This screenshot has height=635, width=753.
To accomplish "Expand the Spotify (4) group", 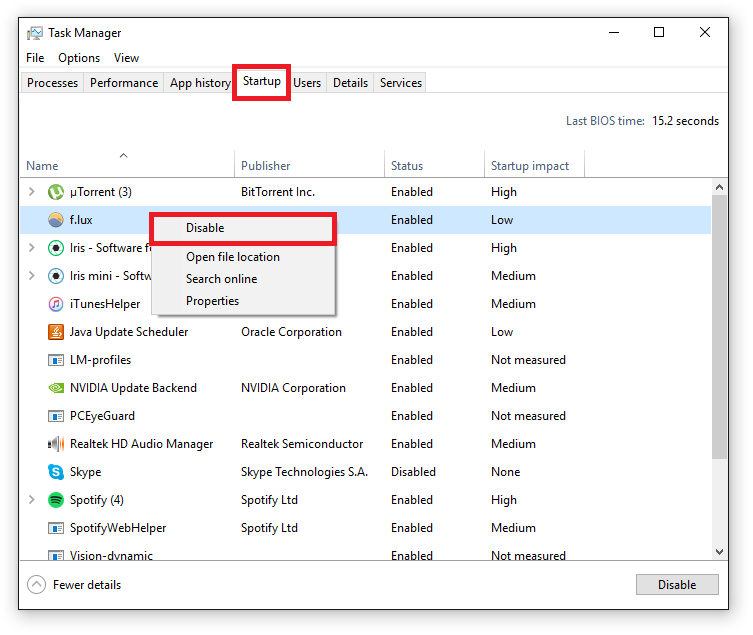I will coord(32,500).
